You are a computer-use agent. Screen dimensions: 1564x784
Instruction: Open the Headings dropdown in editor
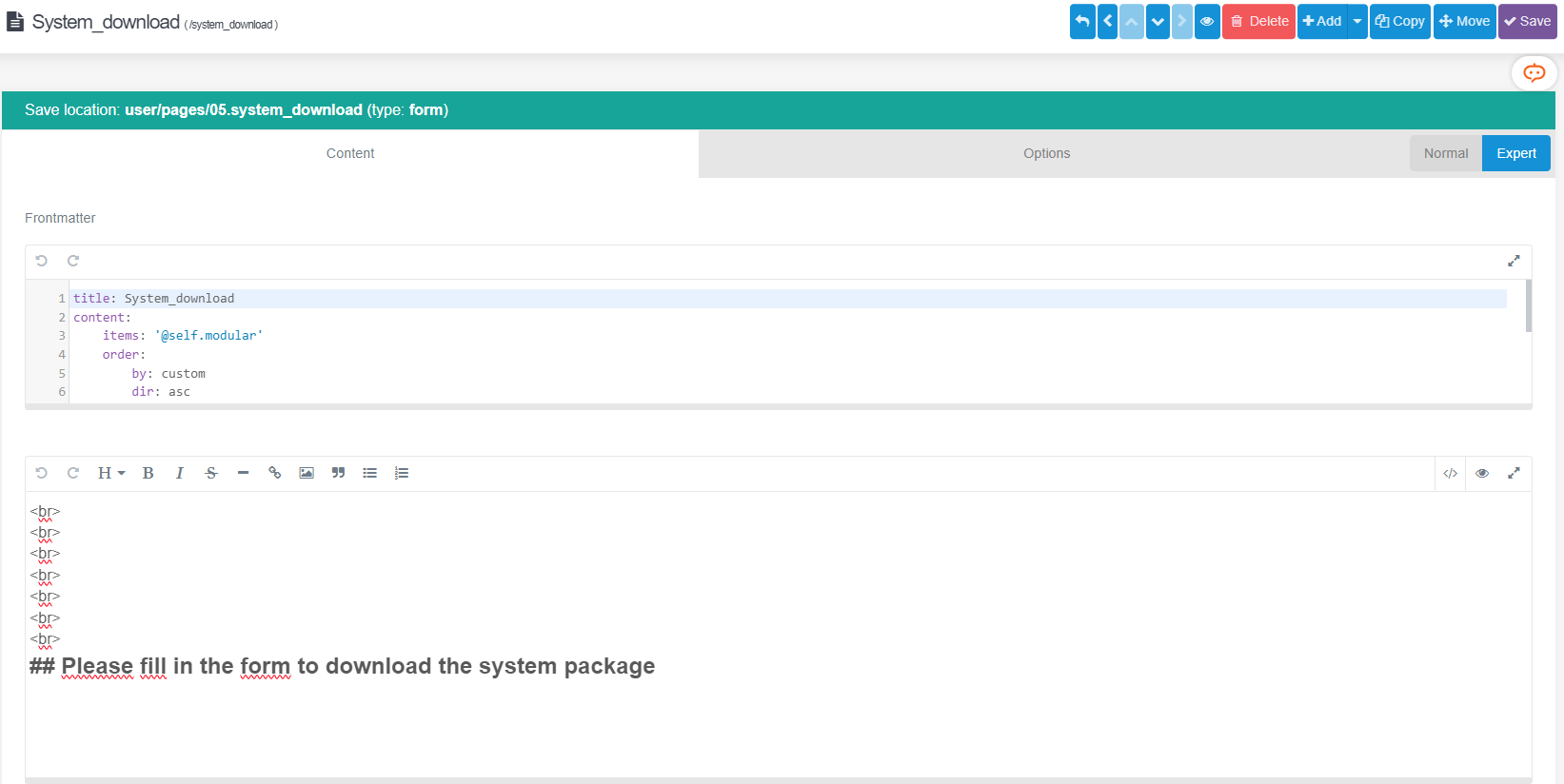(111, 473)
